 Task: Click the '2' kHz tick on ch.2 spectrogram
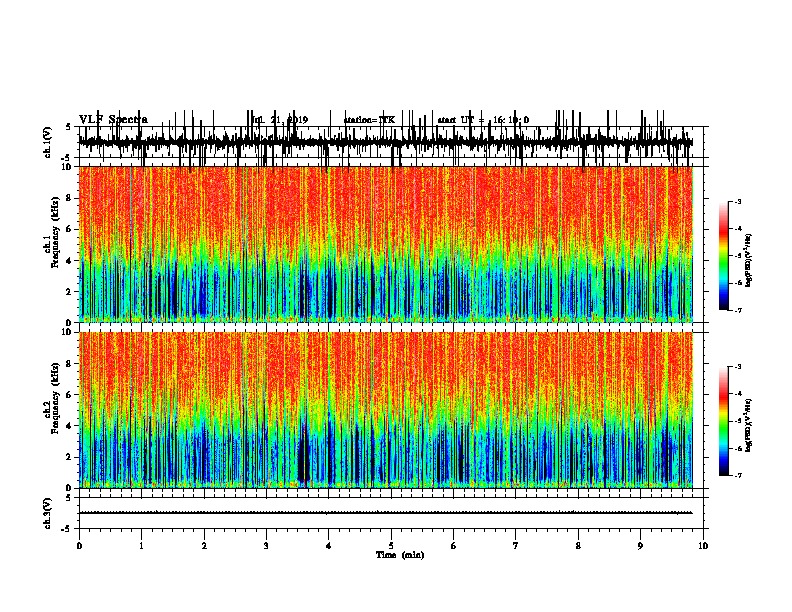coord(69,457)
